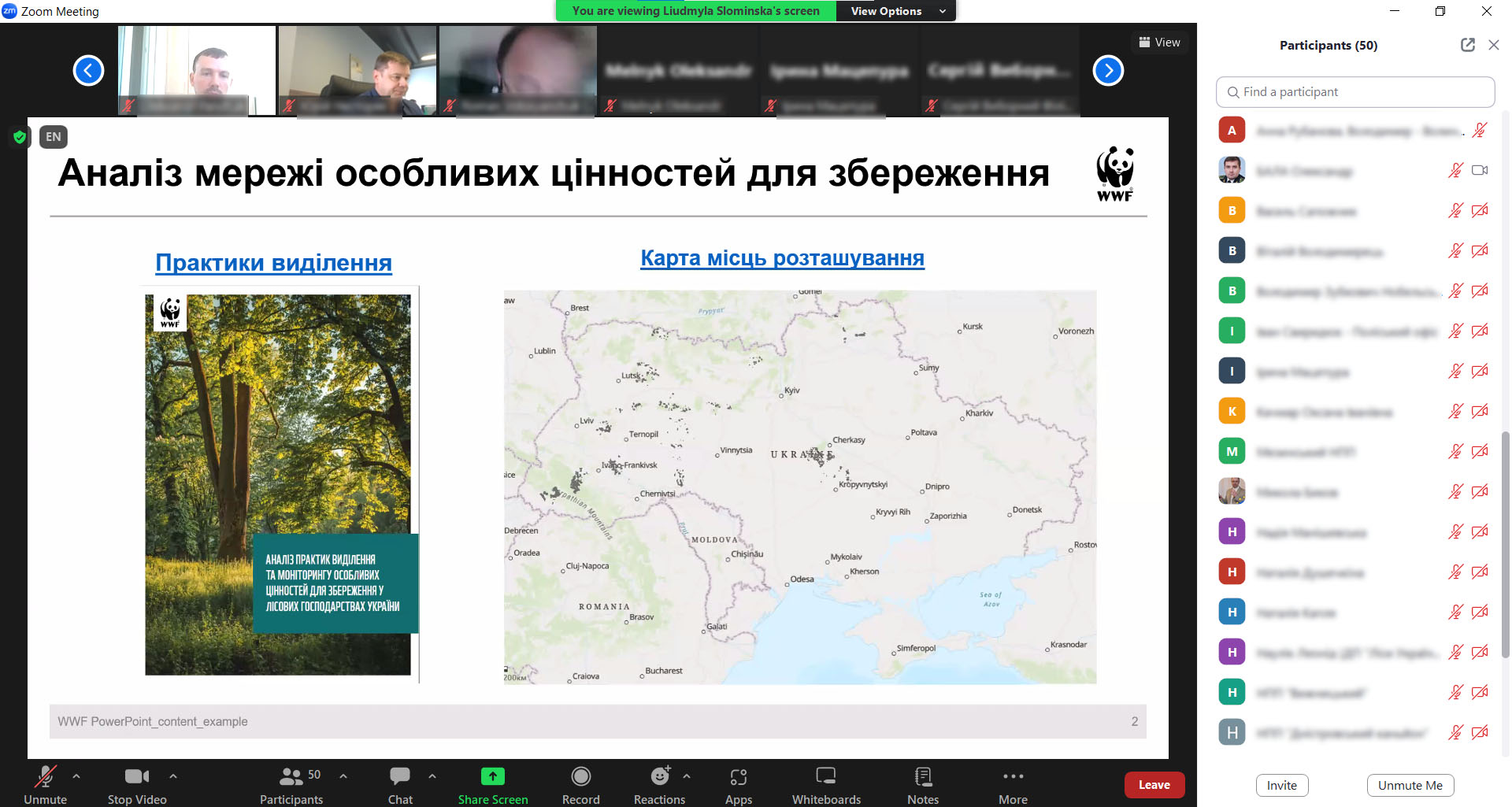The height and width of the screenshot is (807, 1512).
Task: Toggle camera with Stop Video
Action: 137,784
